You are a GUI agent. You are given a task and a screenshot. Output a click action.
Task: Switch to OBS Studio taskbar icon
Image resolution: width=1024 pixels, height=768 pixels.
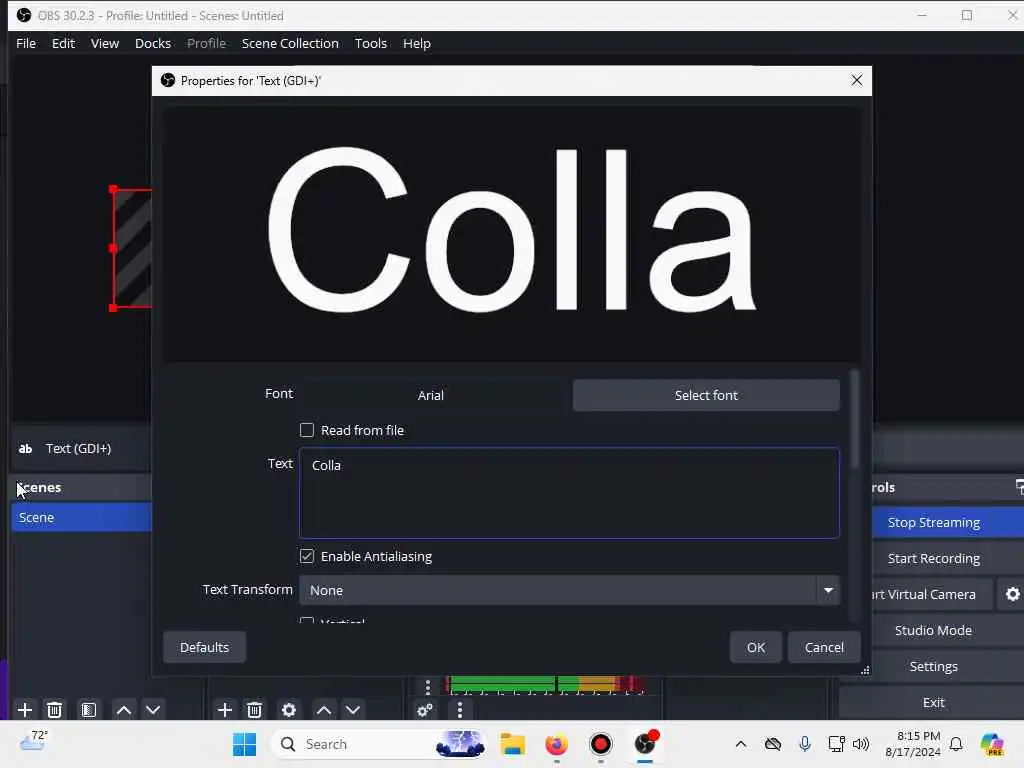pos(645,744)
